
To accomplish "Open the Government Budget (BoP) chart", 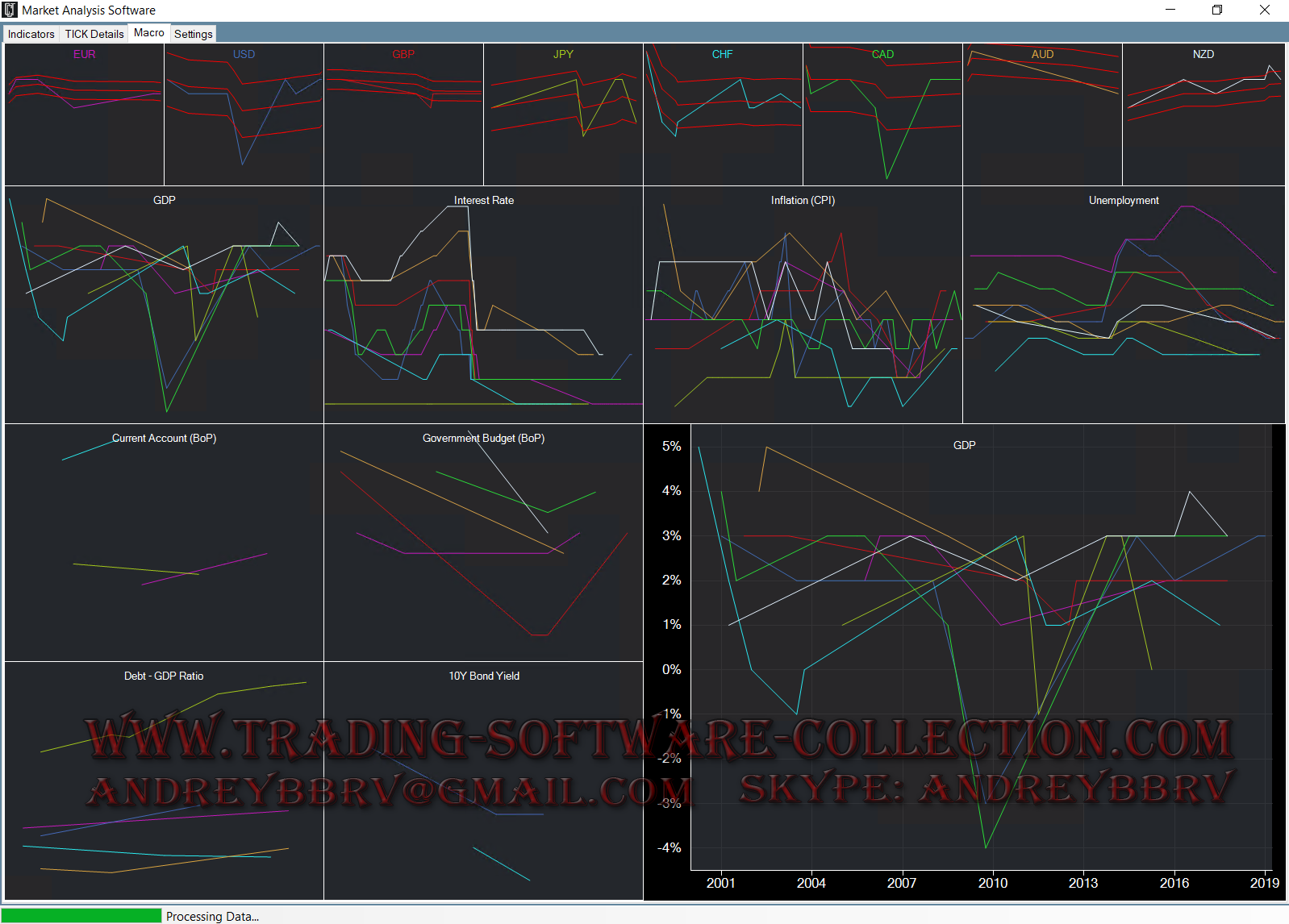I will point(483,542).
